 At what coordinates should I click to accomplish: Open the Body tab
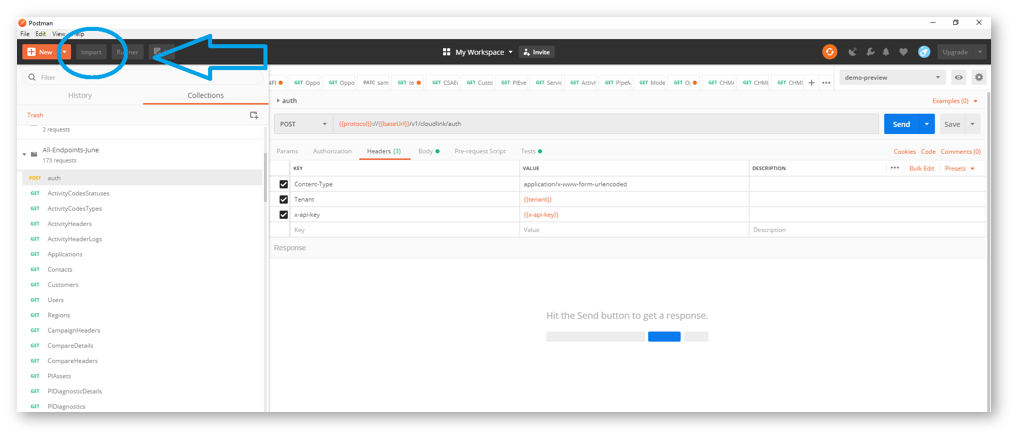click(429, 151)
